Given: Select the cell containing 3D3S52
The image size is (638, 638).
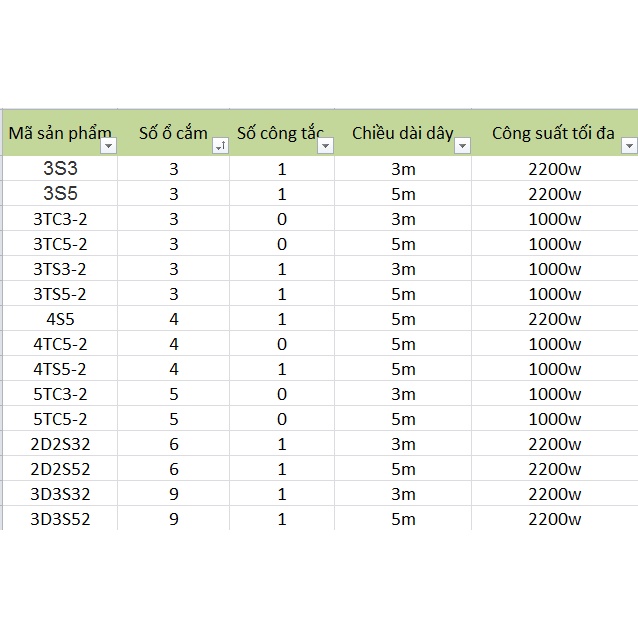Looking at the screenshot, I should (60, 519).
